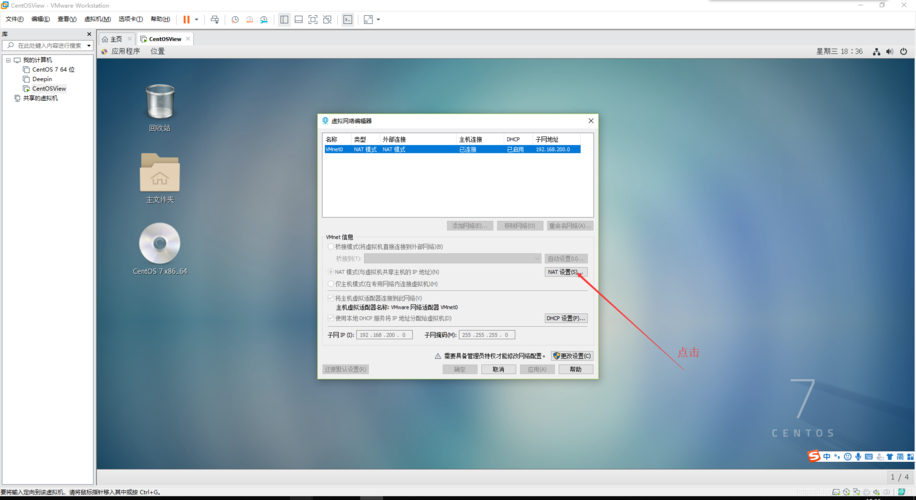
Task: Open the 选项卡 menu
Action: (130, 19)
